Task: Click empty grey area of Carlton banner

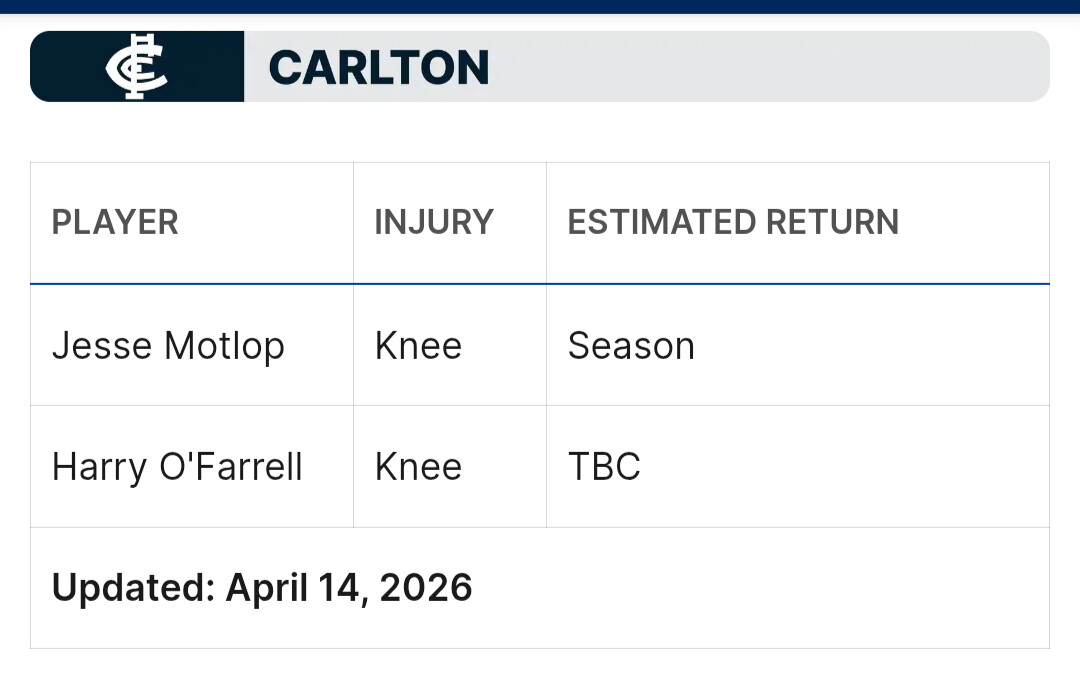Action: tap(770, 67)
